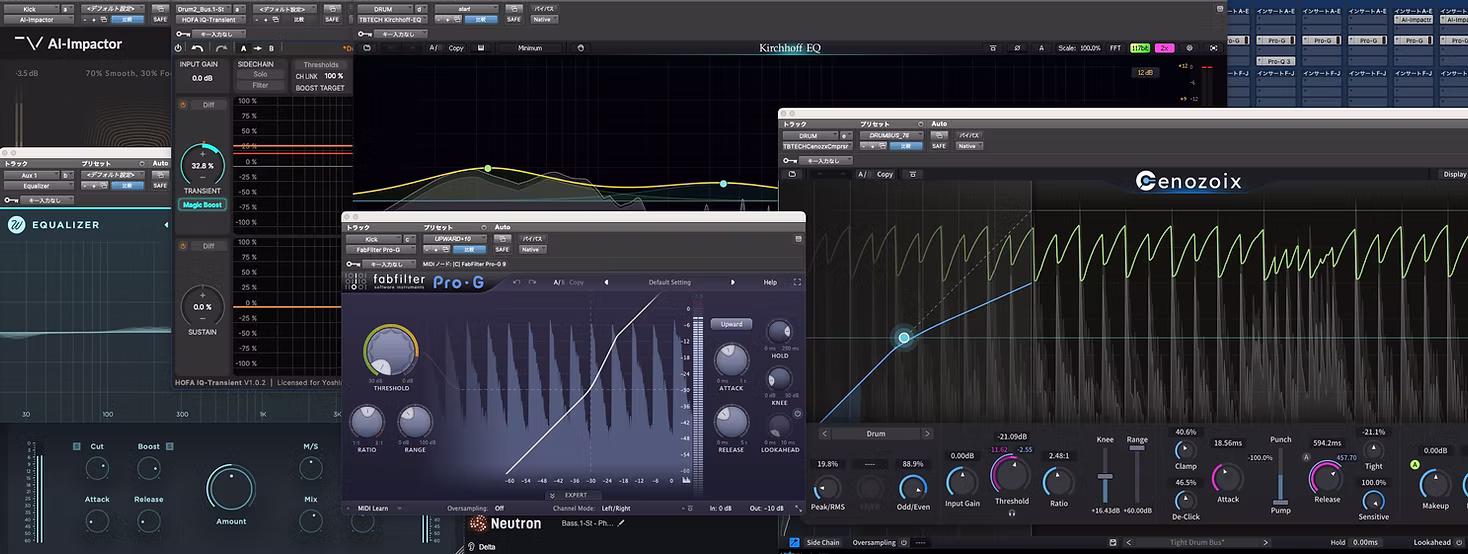Viewport: 1468px width, 554px height.
Task: Open the Minimum phase mode dropdown
Action: 531,48
